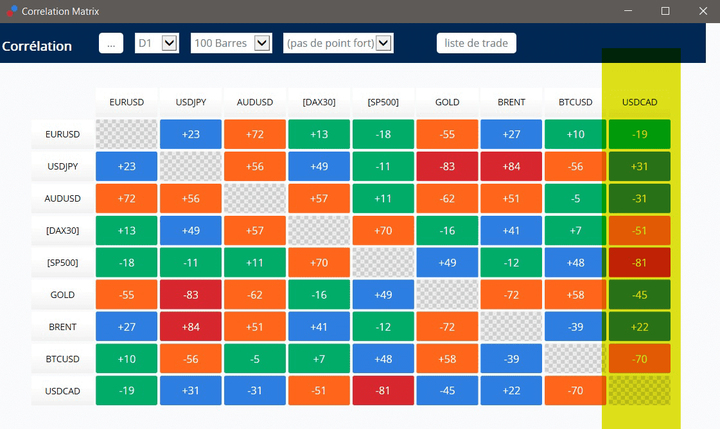Select the [SP500] column header

(x=383, y=102)
